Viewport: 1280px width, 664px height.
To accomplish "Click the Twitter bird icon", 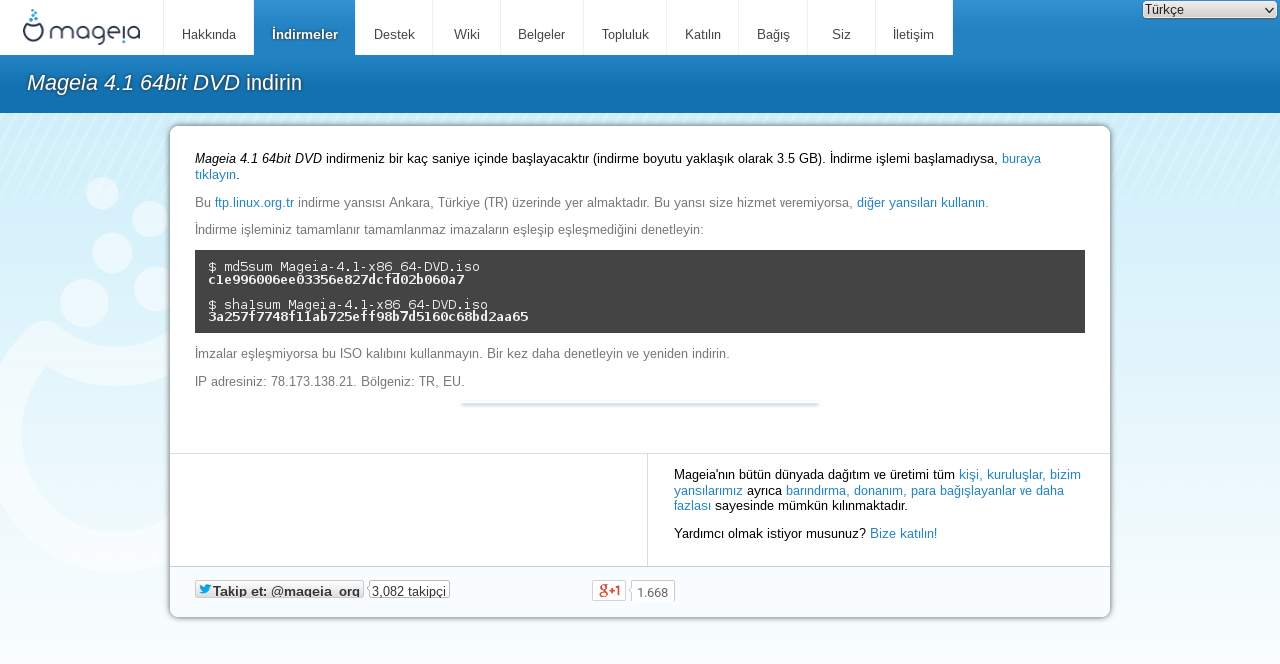I will click(x=205, y=589).
